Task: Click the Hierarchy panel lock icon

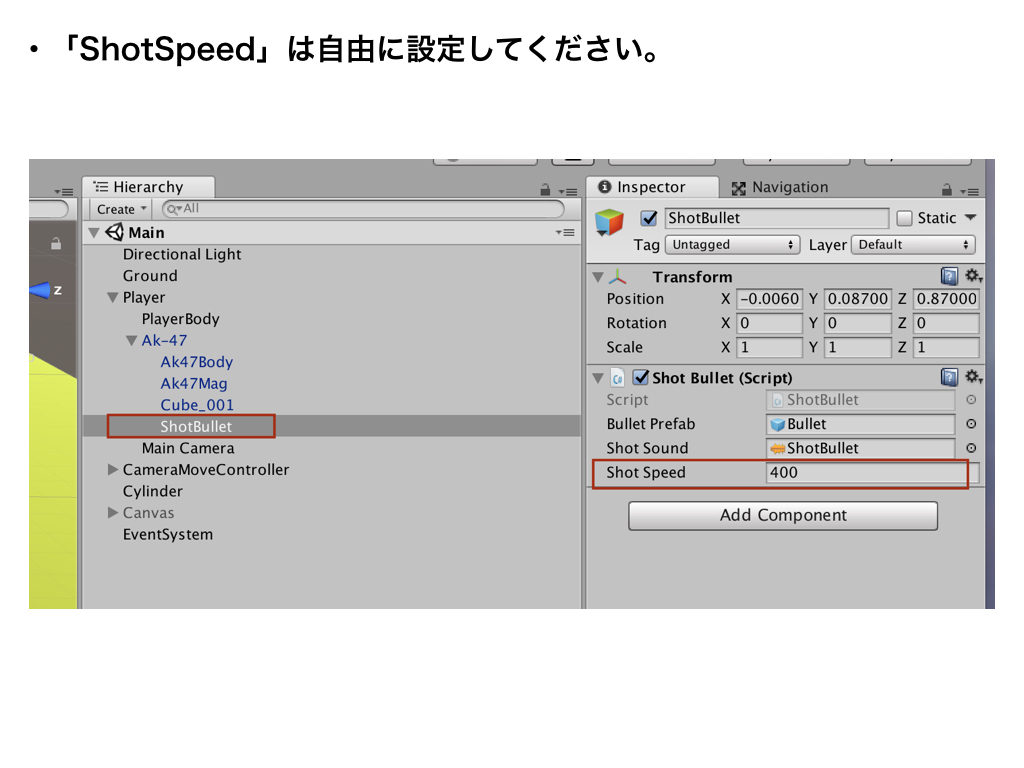Action: 545,190
